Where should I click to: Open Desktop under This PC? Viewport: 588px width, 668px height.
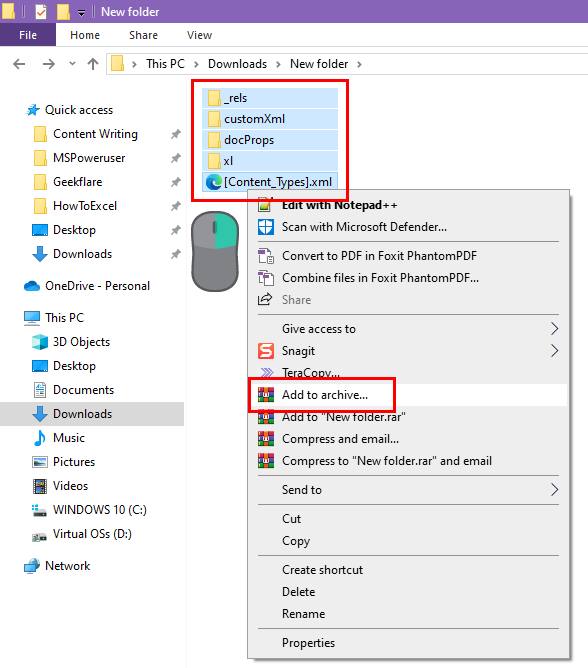tap(74, 366)
